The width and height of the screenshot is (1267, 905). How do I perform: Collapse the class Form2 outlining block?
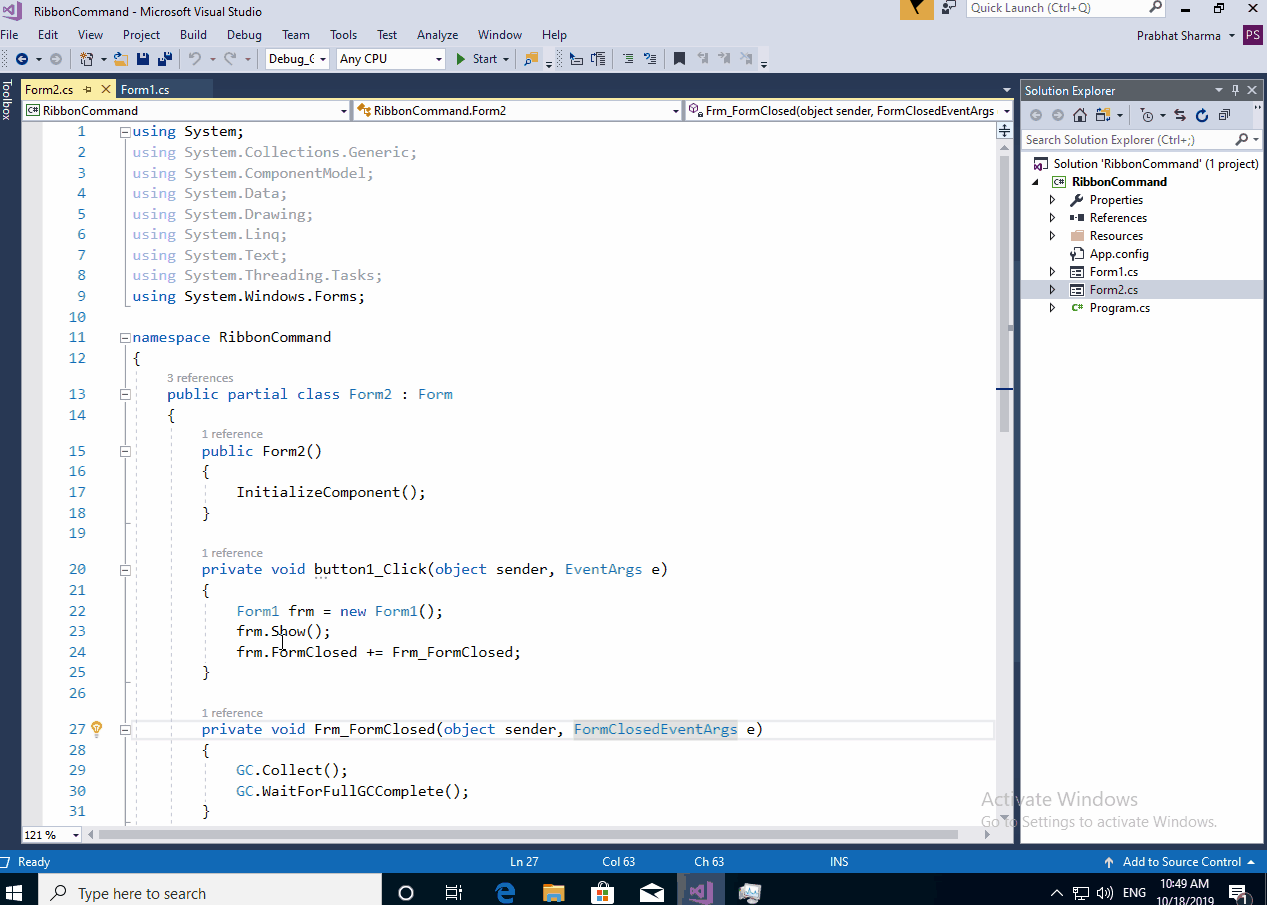tap(125, 395)
